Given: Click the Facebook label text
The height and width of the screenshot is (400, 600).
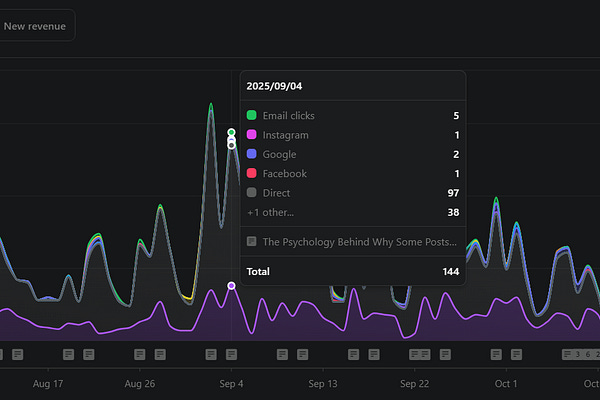Looking at the screenshot, I should coord(285,174).
